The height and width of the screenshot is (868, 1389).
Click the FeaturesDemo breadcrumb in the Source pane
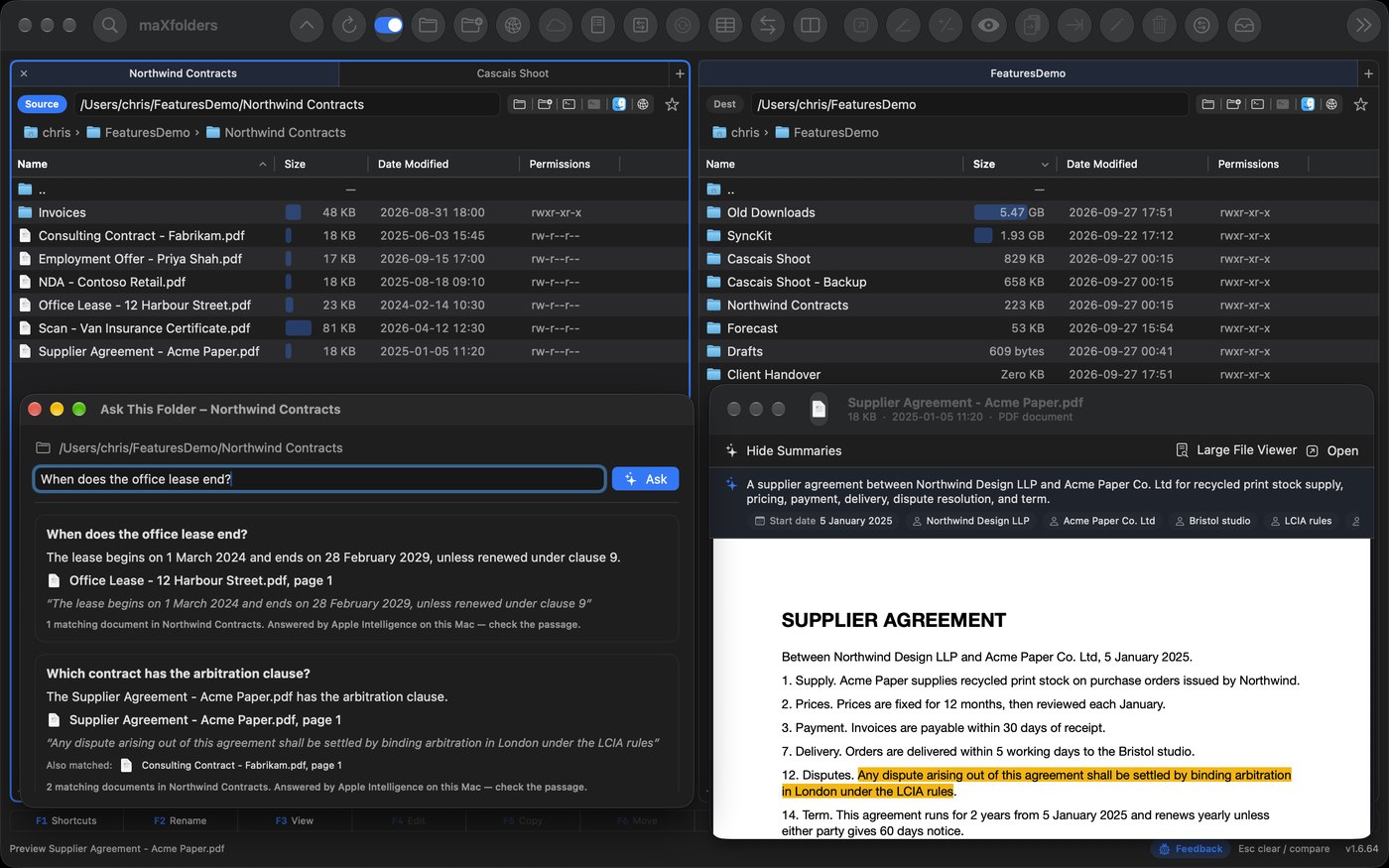tap(139, 132)
